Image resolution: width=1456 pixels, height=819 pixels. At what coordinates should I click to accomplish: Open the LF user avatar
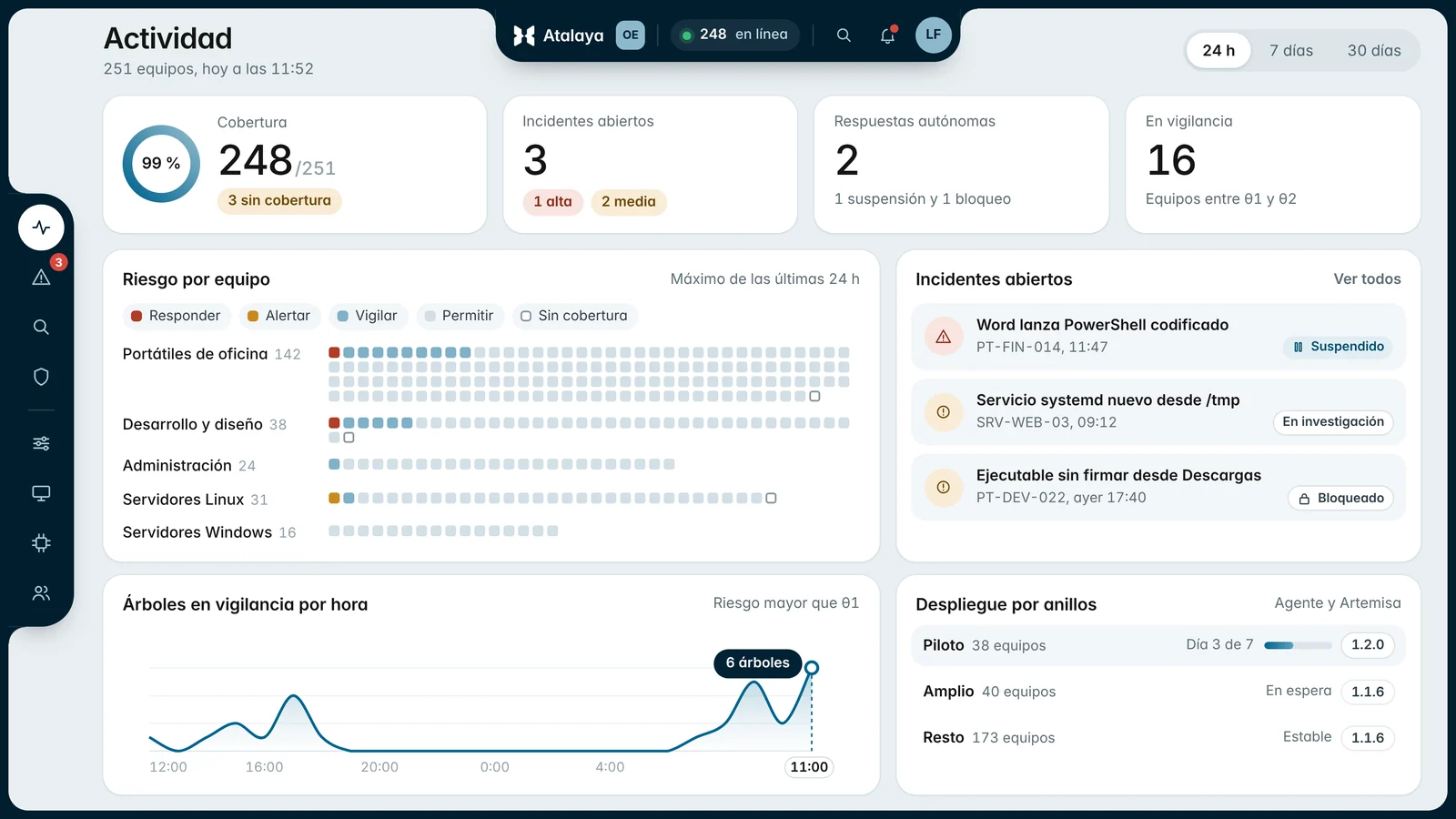933,35
